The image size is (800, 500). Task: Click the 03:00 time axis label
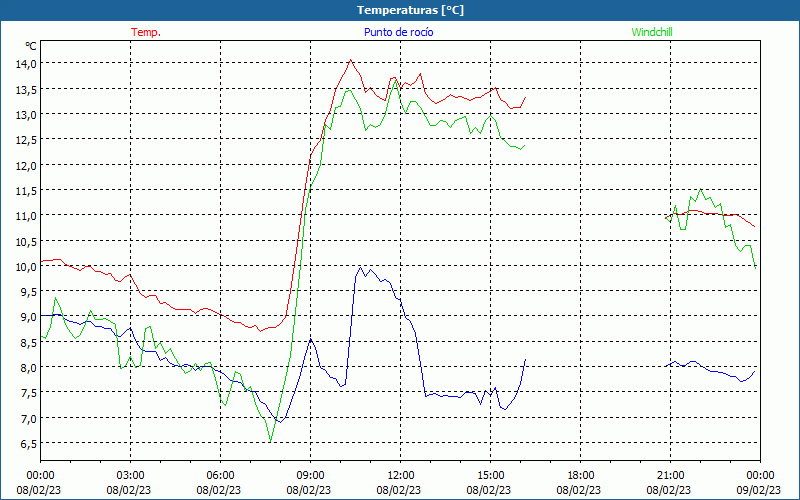(x=130, y=476)
